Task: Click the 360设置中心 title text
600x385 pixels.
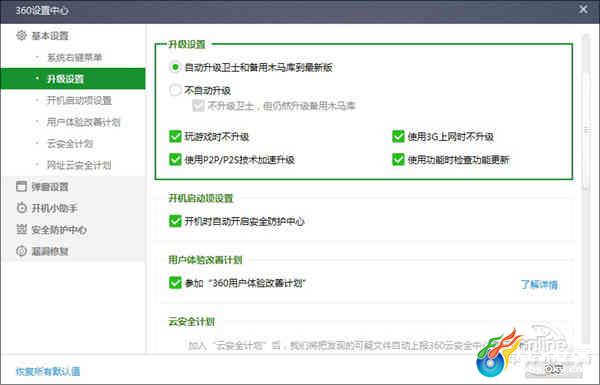Action: [42, 10]
